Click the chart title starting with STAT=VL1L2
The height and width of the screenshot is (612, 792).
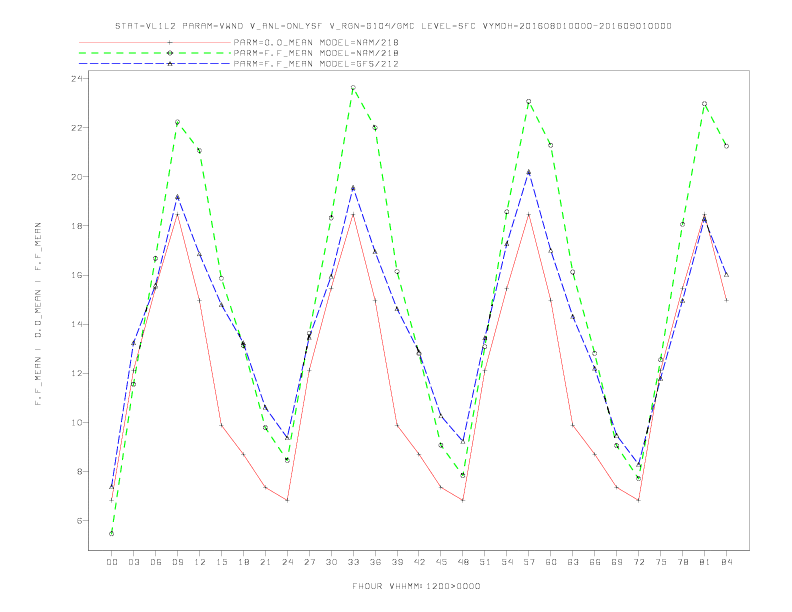[x=393, y=26]
